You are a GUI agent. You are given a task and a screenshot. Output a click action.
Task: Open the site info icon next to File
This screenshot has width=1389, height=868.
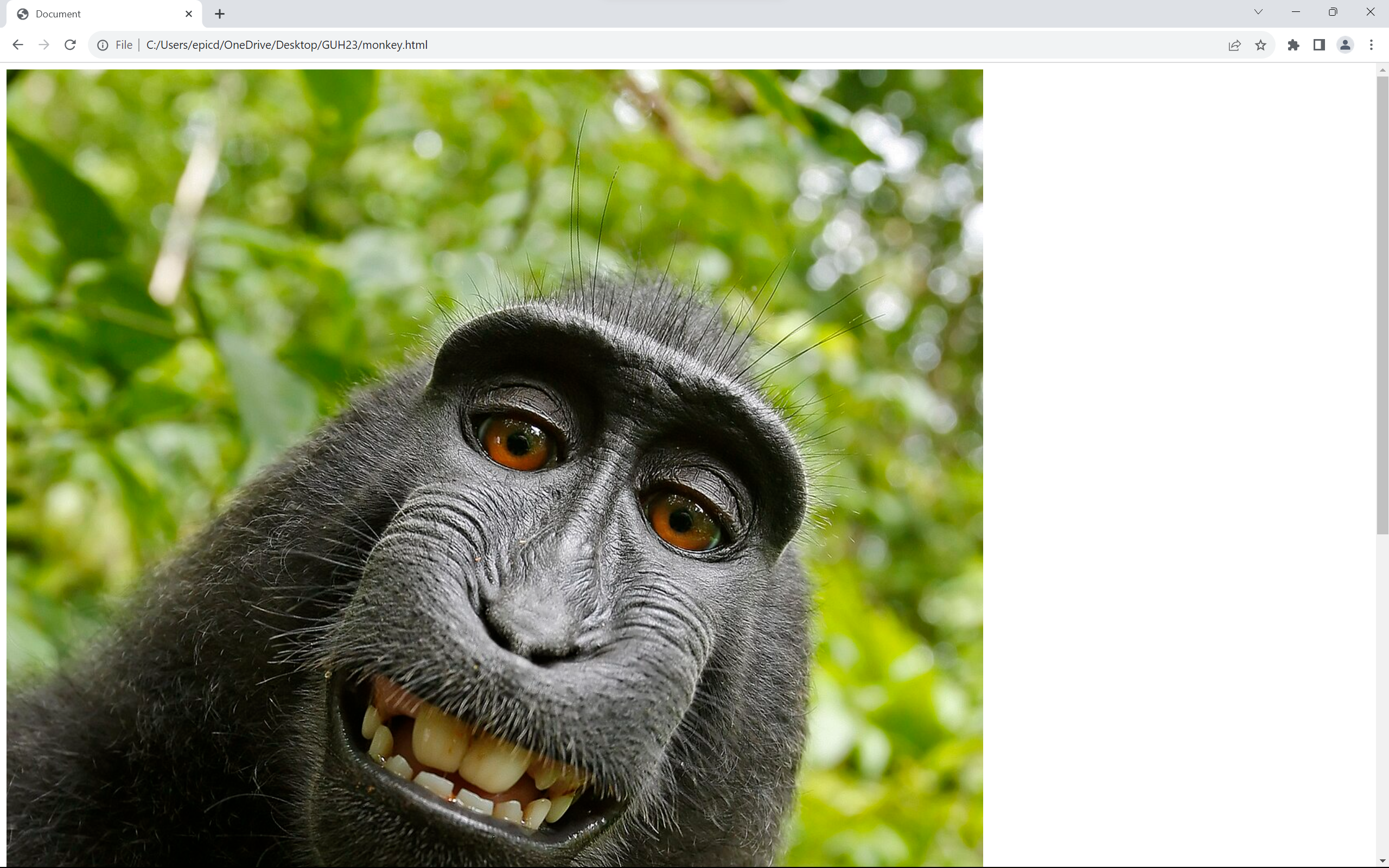103,45
